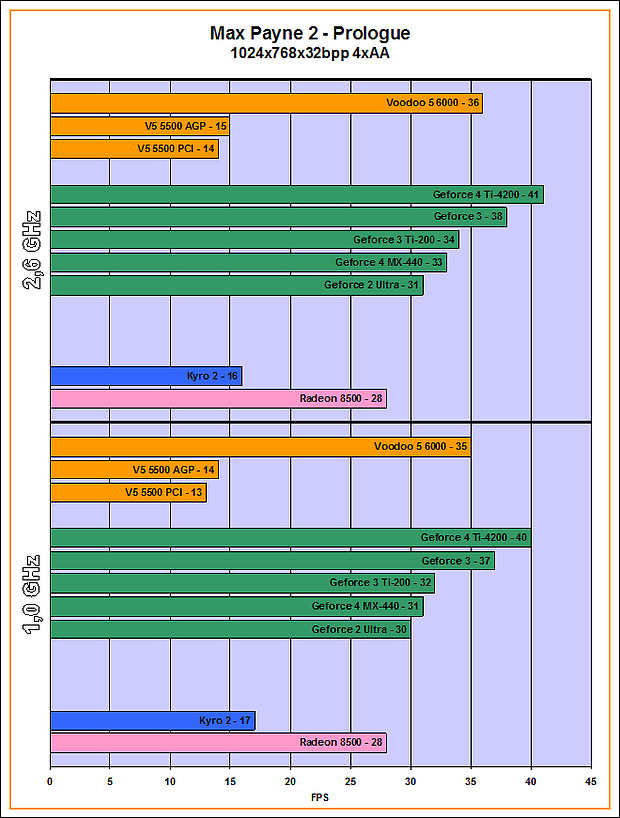Click the V5 5500 PCI - 14 orange bar

click(134, 149)
